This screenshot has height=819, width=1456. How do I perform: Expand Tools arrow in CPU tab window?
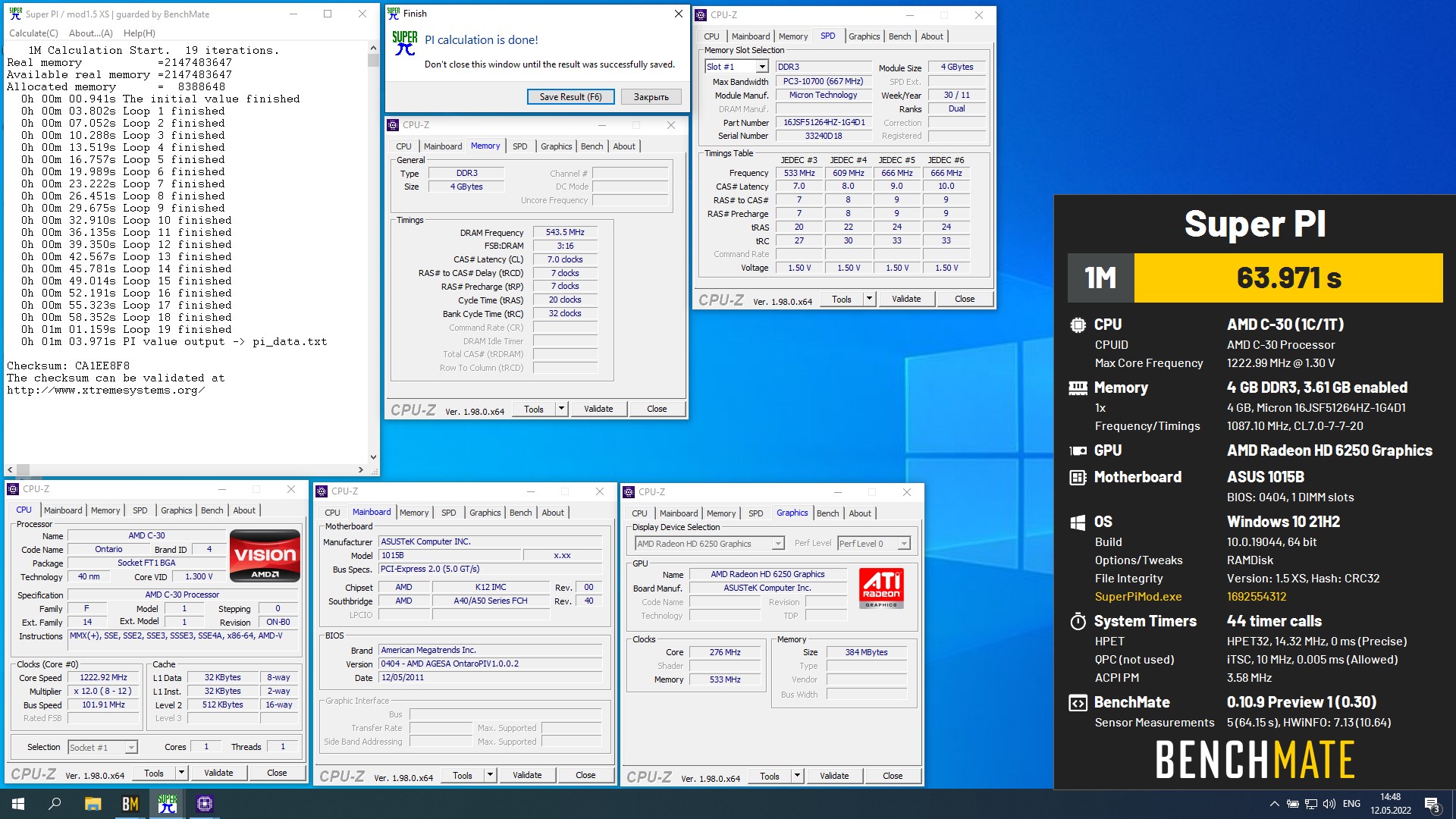click(x=181, y=773)
